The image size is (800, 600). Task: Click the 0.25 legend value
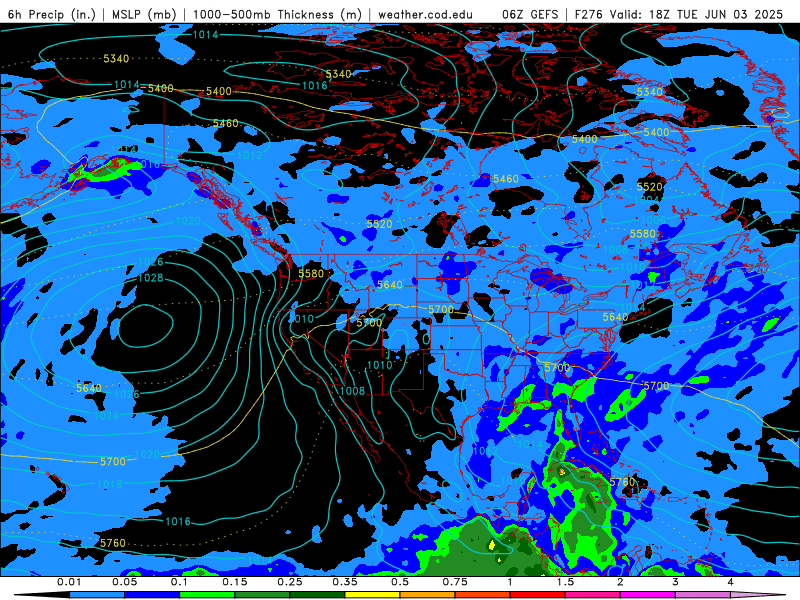(x=290, y=582)
